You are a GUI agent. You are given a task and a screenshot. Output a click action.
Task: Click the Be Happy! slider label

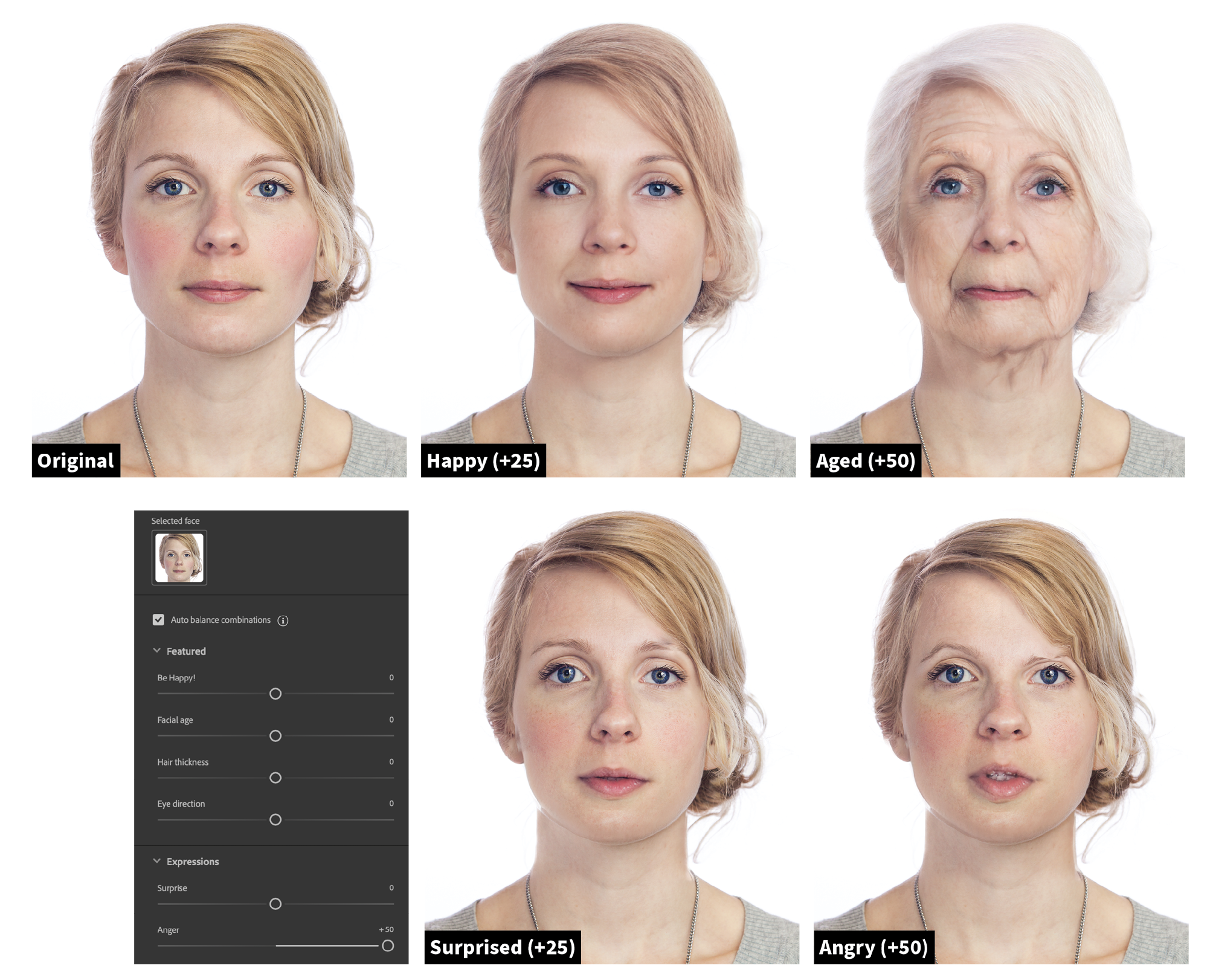(176, 678)
